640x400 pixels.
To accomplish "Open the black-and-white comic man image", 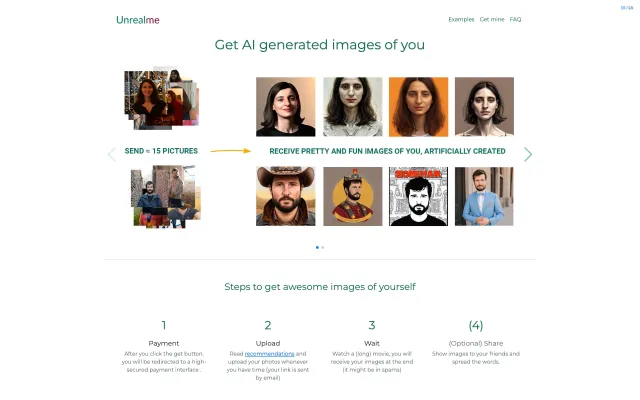I will coord(418,196).
